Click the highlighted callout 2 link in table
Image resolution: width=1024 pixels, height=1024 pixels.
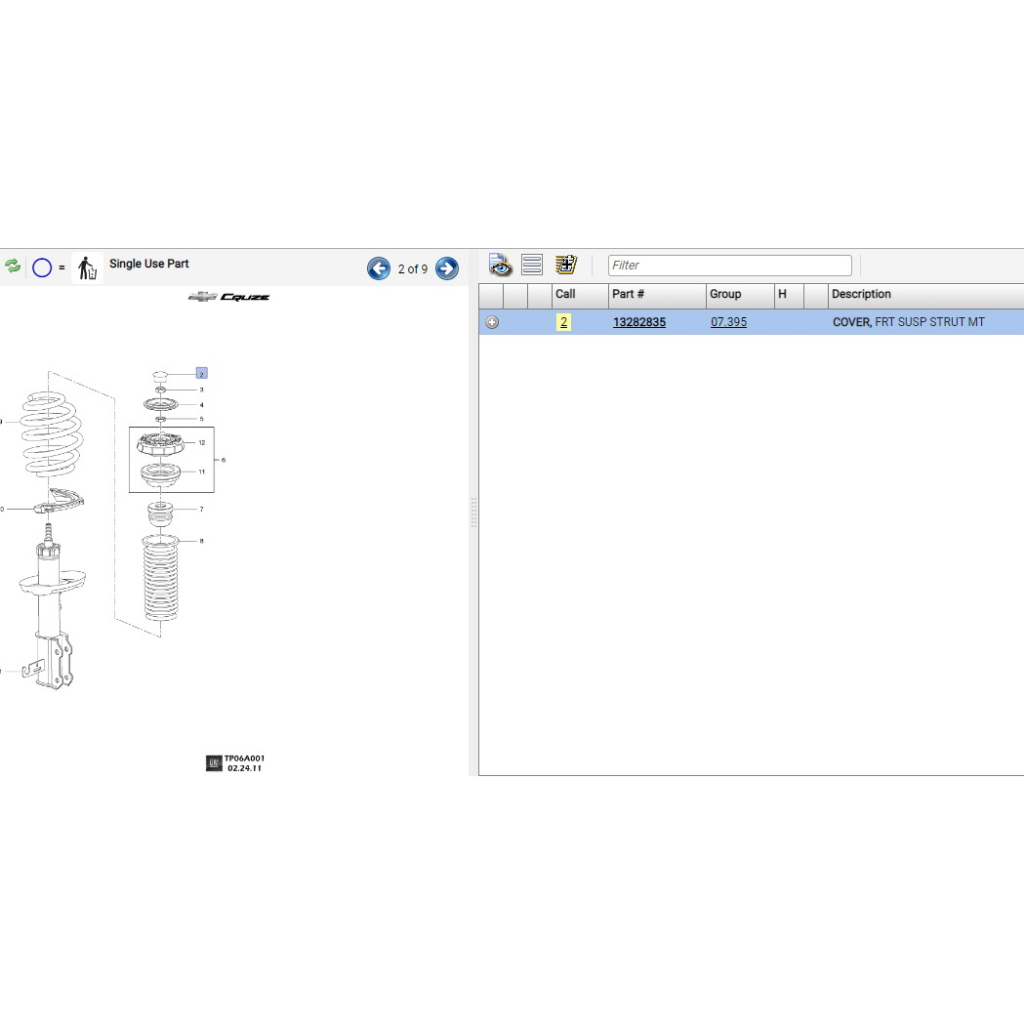pos(564,322)
